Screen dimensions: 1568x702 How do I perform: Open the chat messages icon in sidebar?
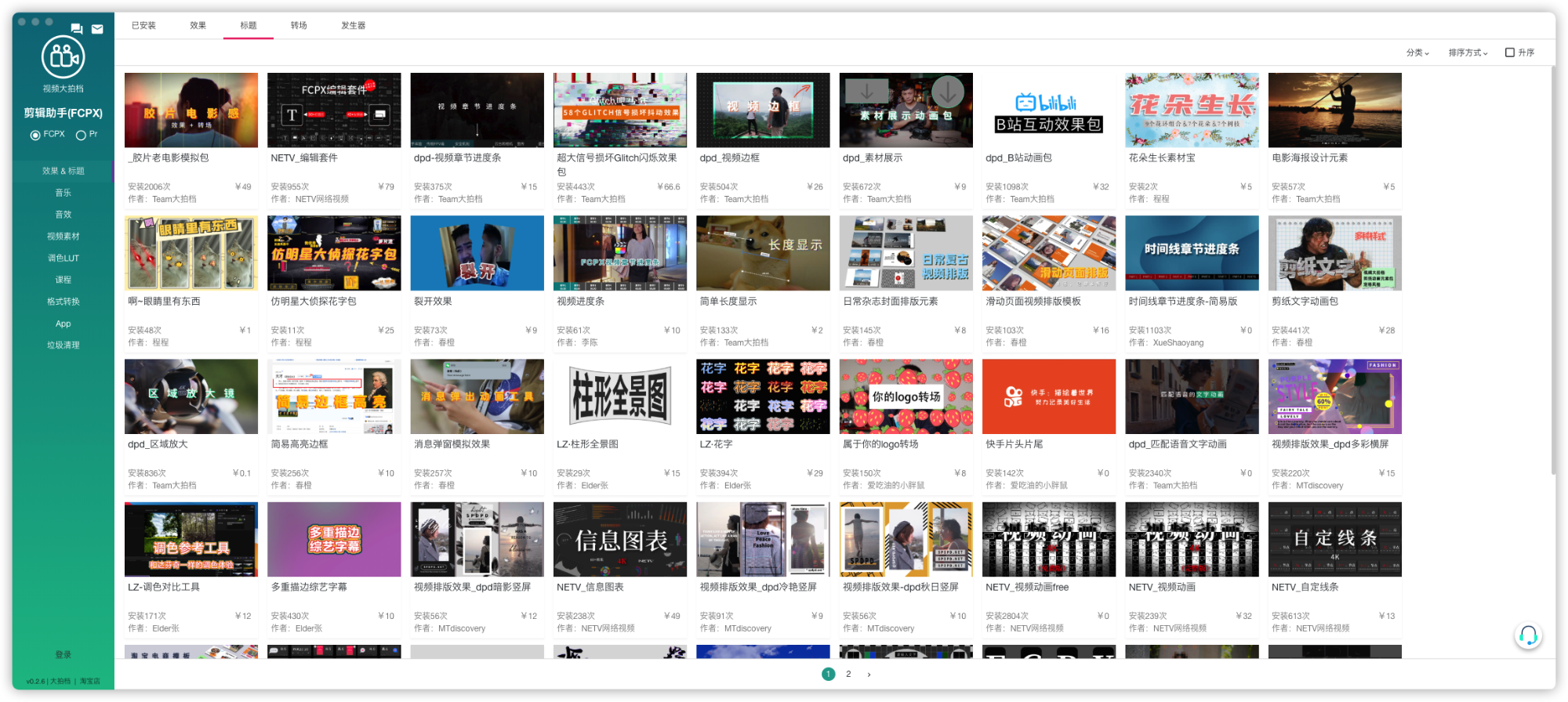76,29
